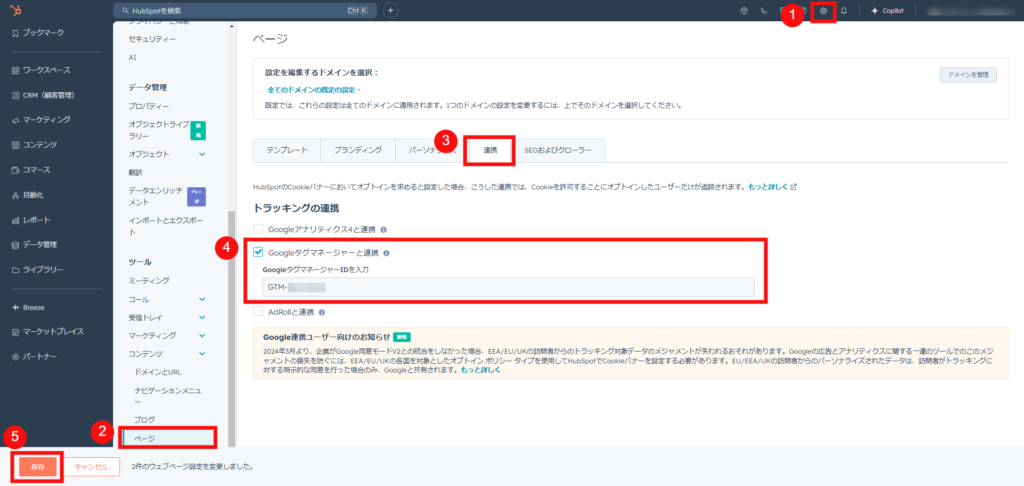Open AI settings item
The height and width of the screenshot is (486, 1024).
[133, 57]
